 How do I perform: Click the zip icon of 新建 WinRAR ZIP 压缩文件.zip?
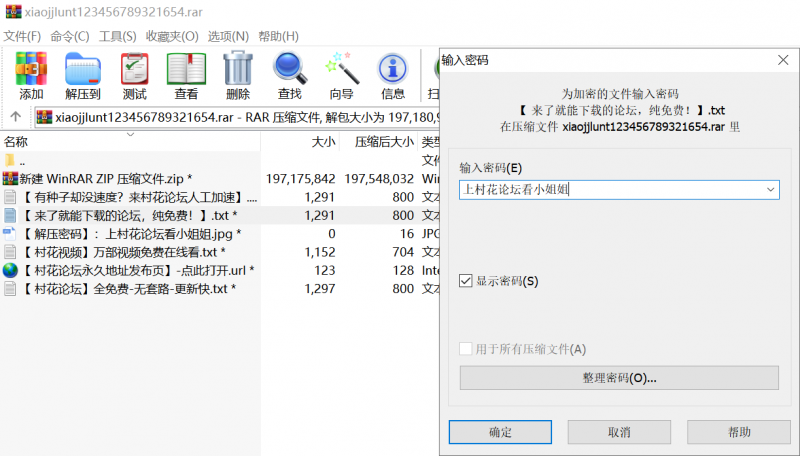click(10, 179)
